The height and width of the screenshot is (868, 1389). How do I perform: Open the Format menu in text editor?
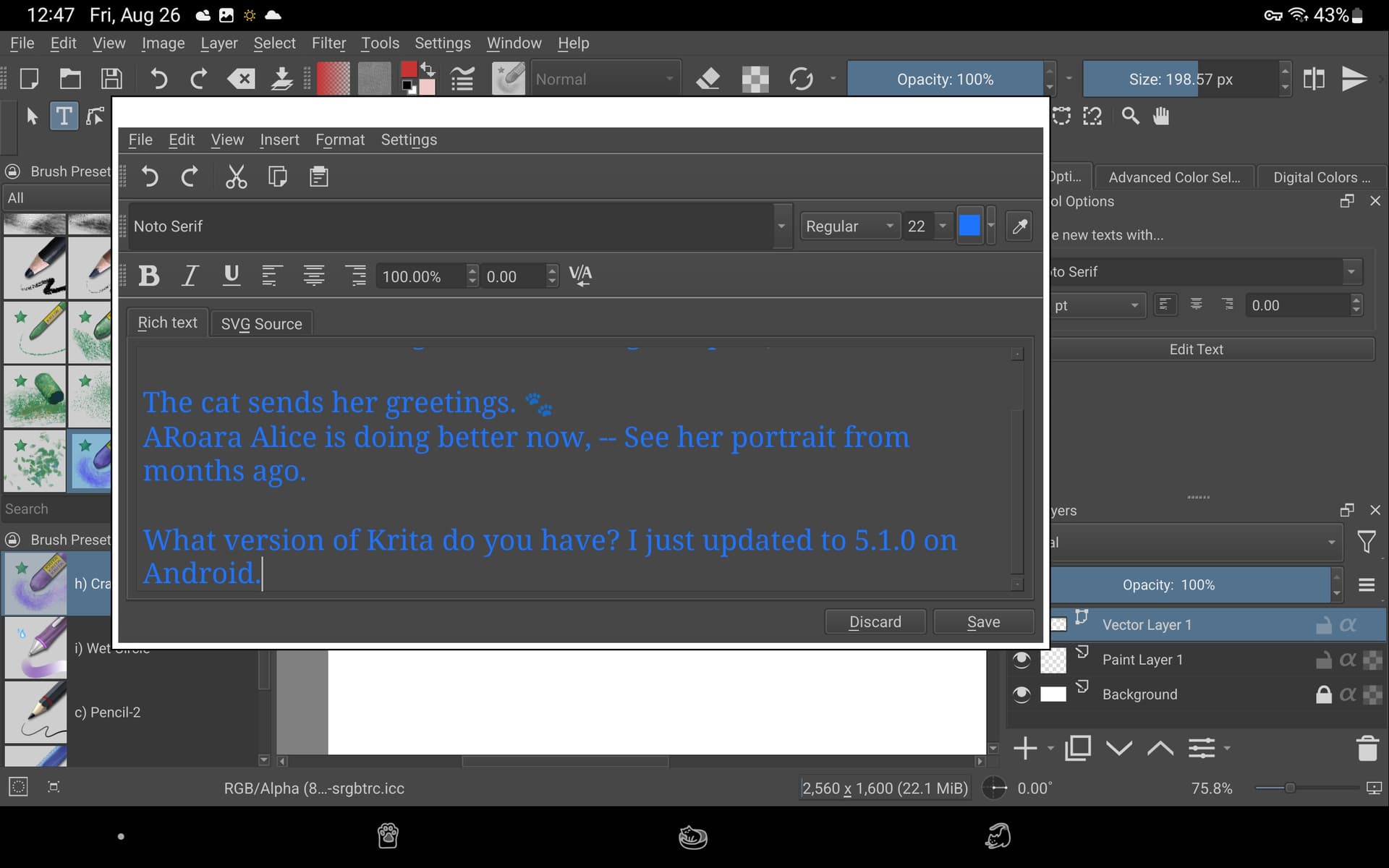pyautogui.click(x=339, y=140)
